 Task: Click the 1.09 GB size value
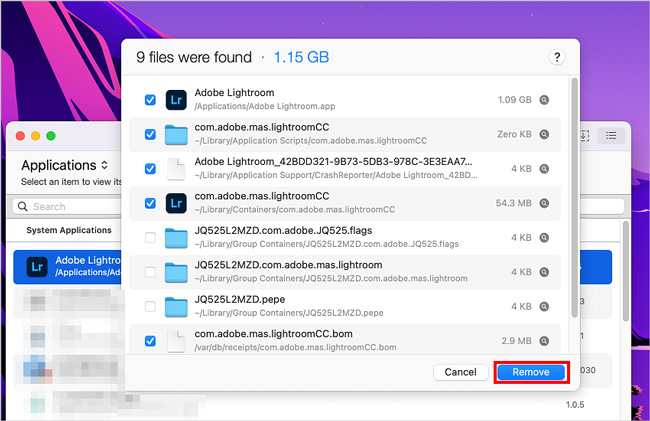[514, 100]
